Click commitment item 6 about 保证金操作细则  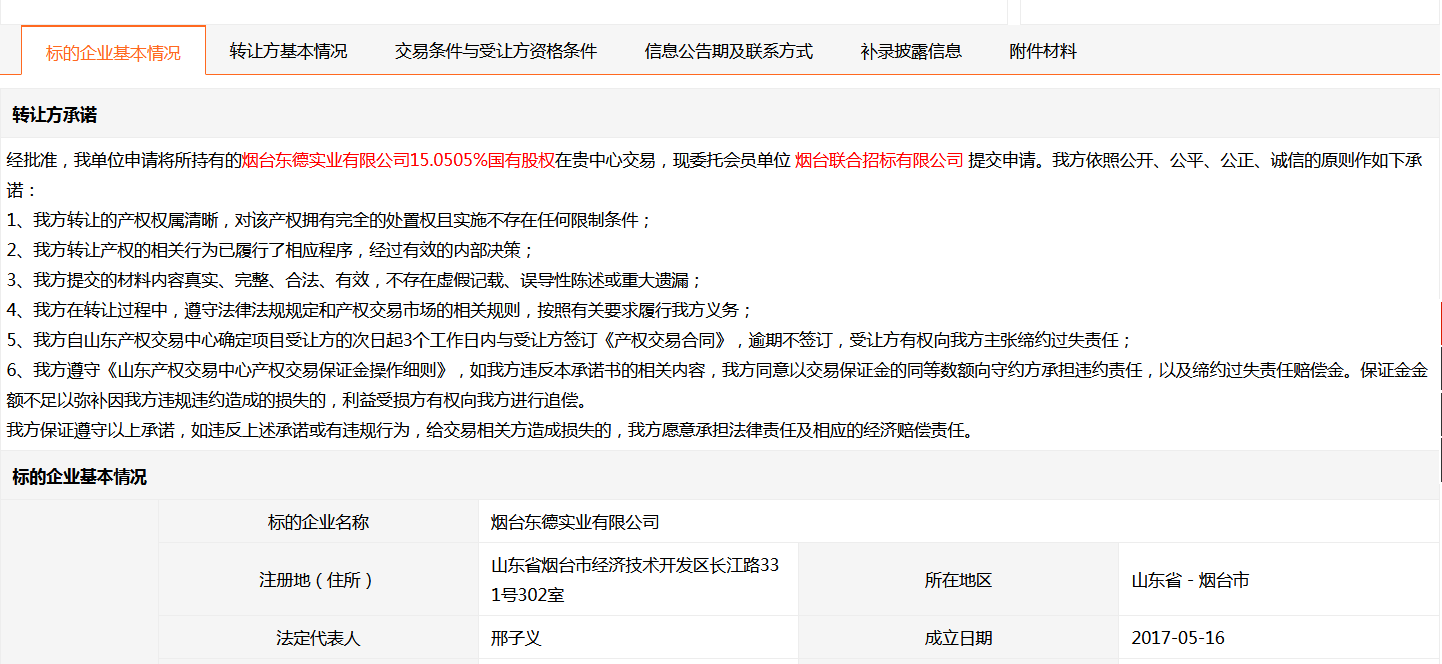717,385
